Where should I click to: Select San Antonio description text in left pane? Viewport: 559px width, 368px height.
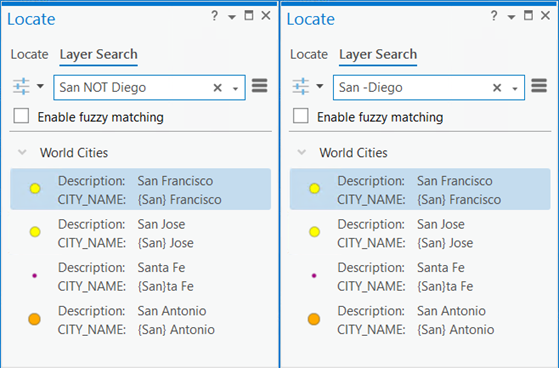pyautogui.click(x=172, y=311)
